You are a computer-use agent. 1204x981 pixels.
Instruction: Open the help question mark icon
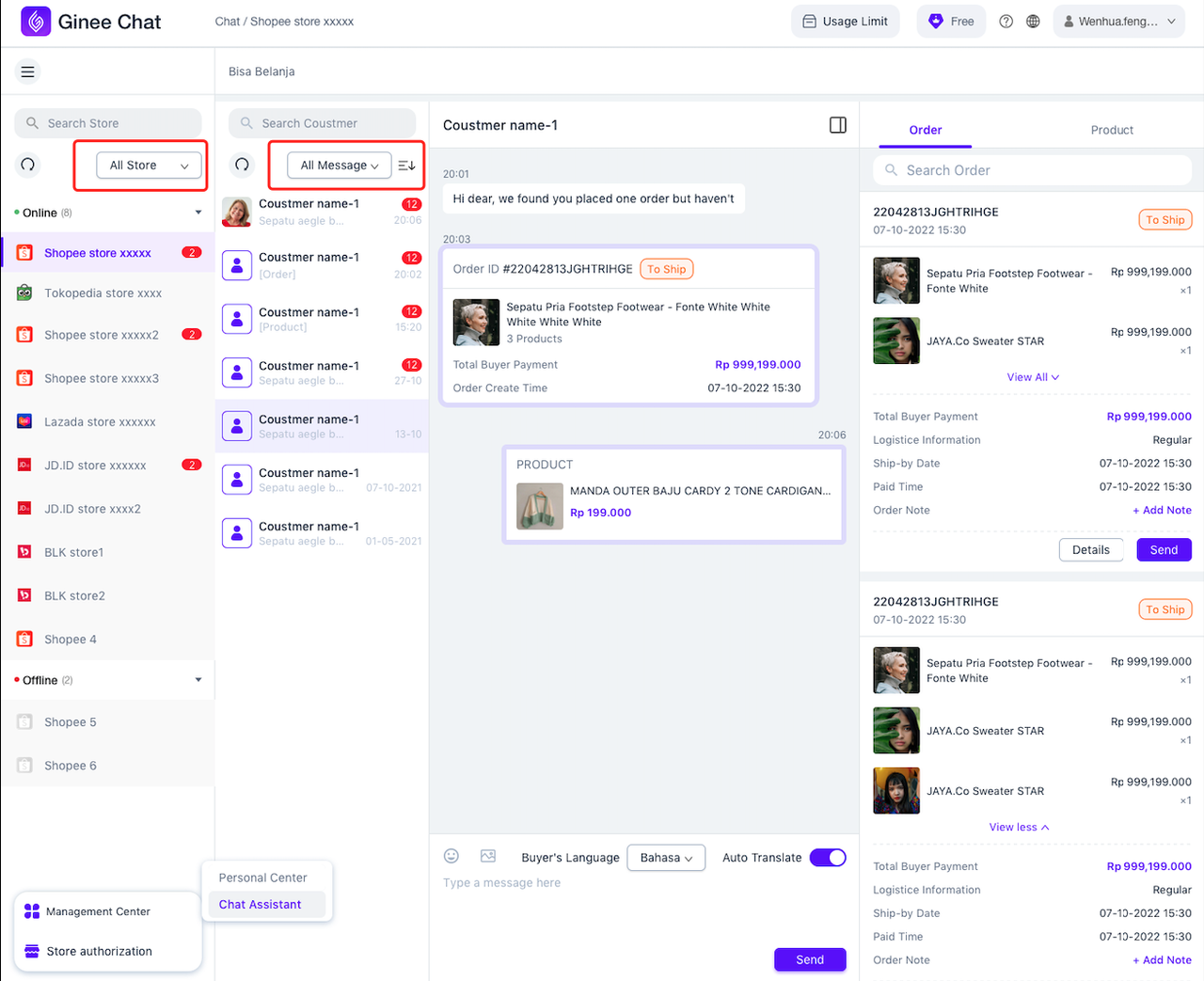[x=1006, y=20]
